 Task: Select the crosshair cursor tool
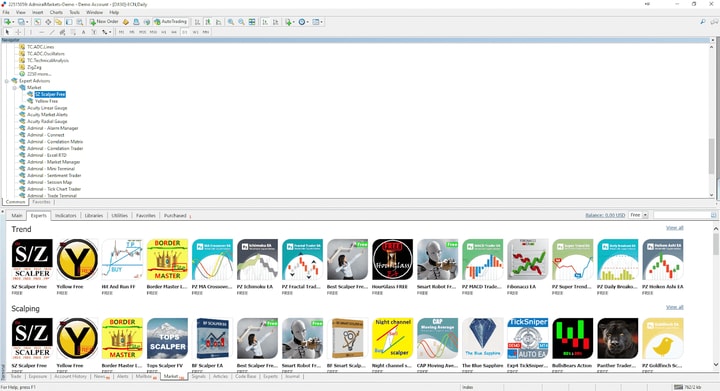point(18,32)
